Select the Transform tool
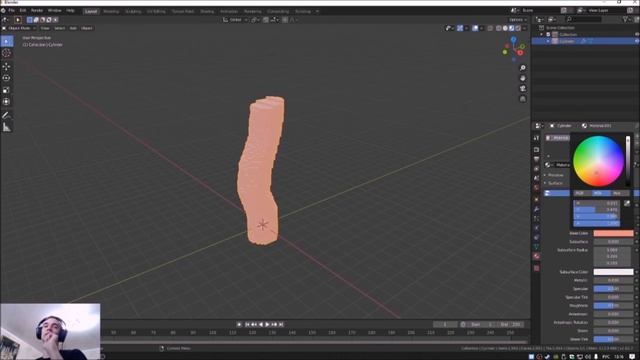 click(7, 102)
